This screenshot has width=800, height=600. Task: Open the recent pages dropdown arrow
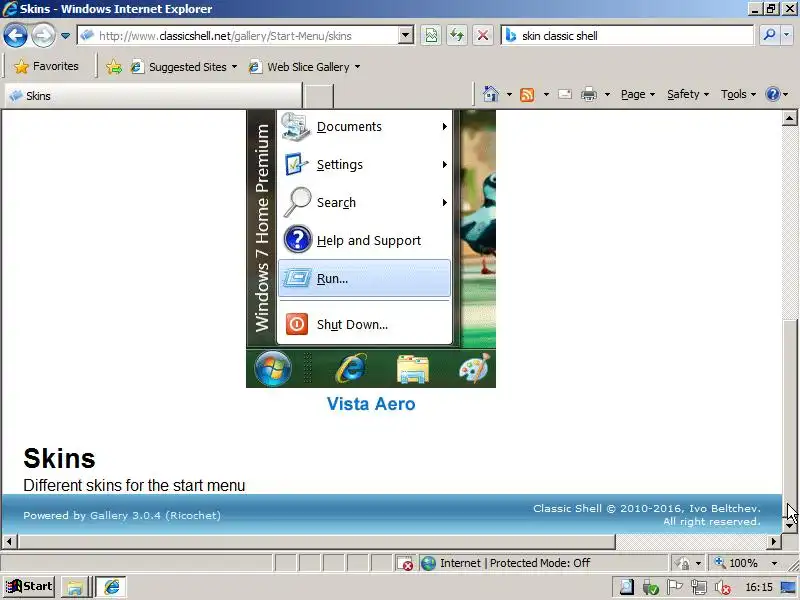tap(65, 36)
